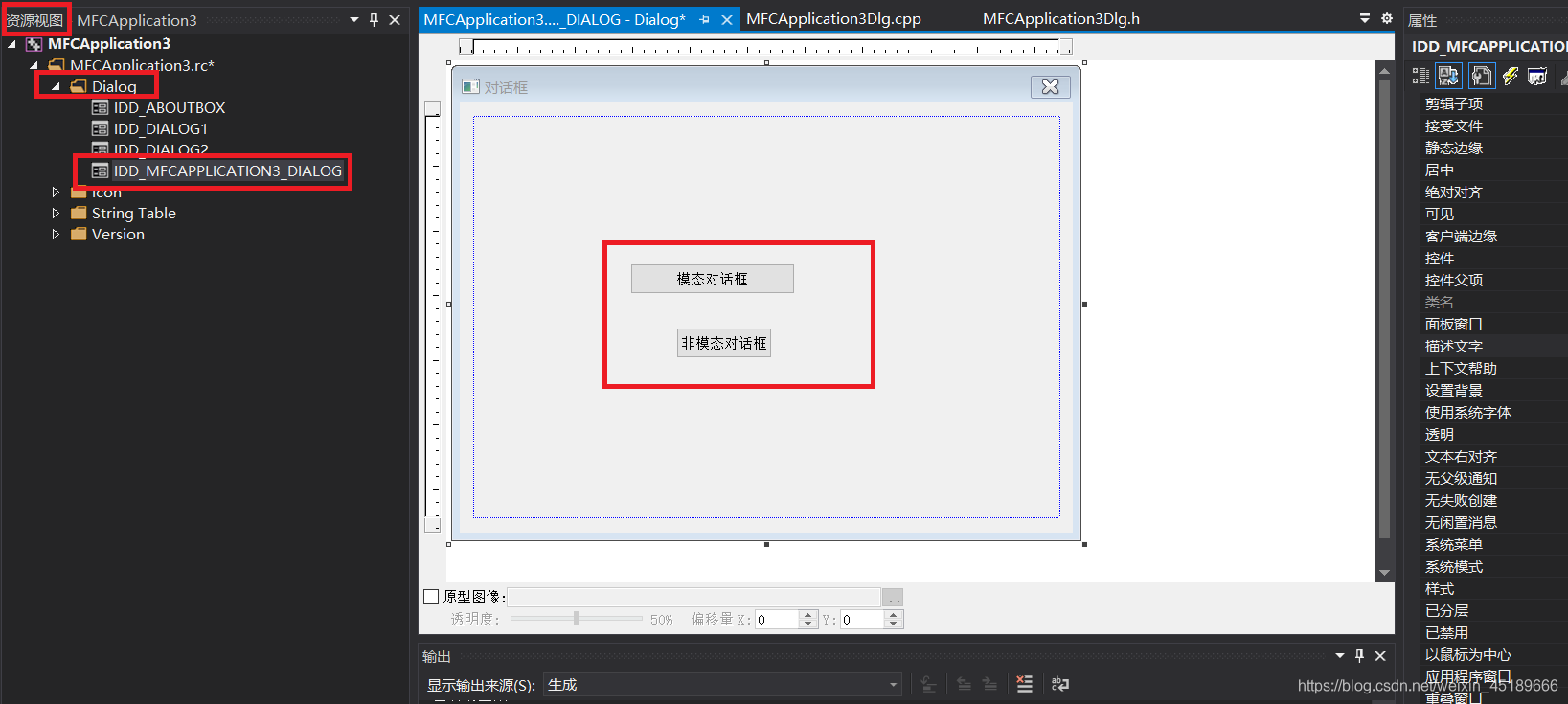The image size is (1568, 704).
Task: Click the Categorized view icon in Properties
Action: pos(1420,76)
